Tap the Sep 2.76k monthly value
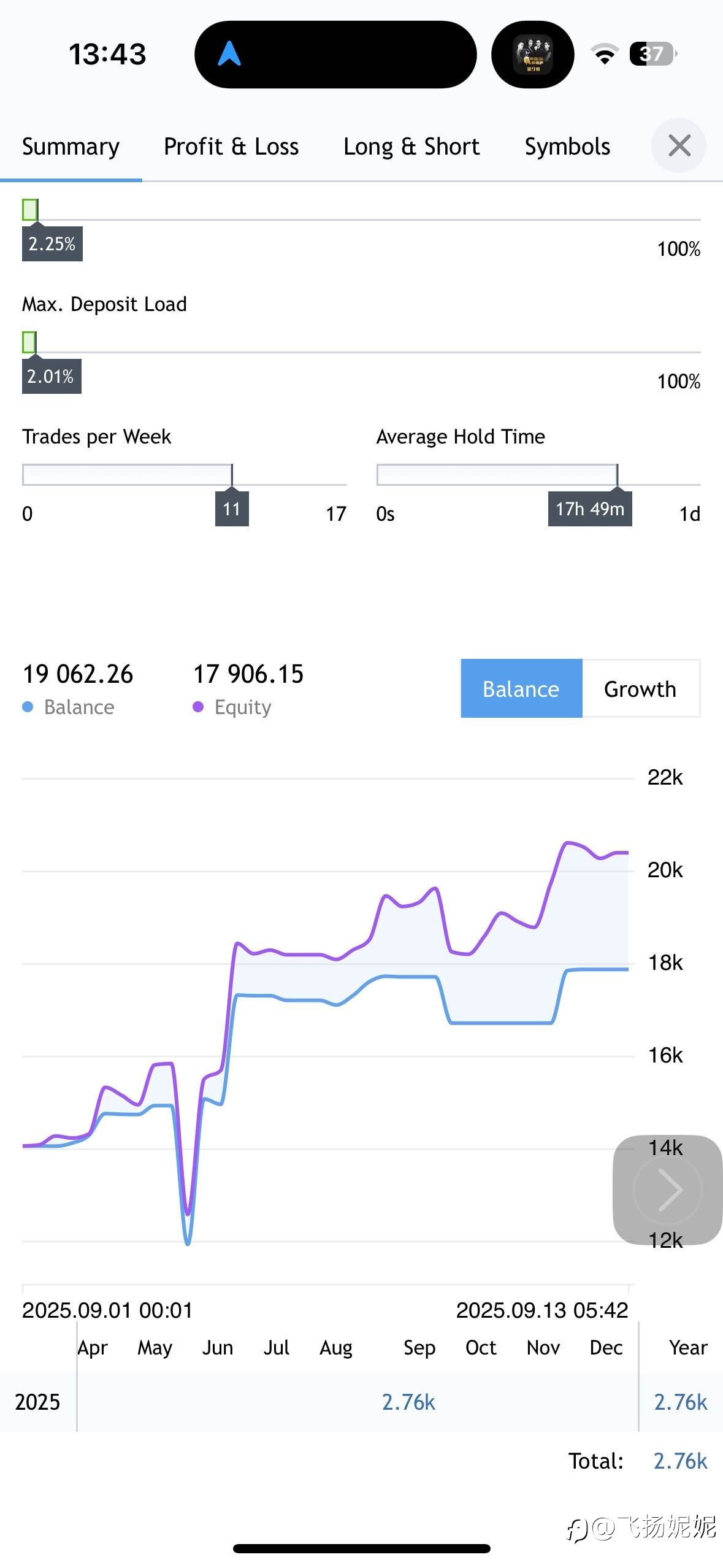Screen dimensions: 723x1568 coord(408,1402)
